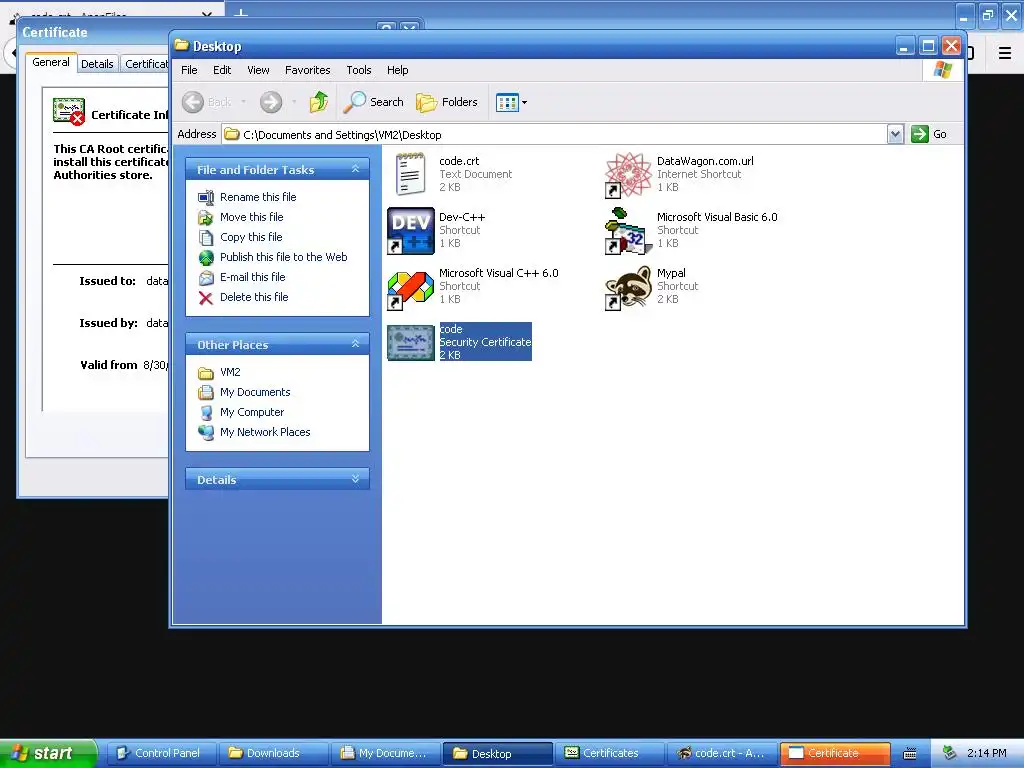The image size is (1024, 768).
Task: Click the Forward navigation arrow
Action: (270, 102)
